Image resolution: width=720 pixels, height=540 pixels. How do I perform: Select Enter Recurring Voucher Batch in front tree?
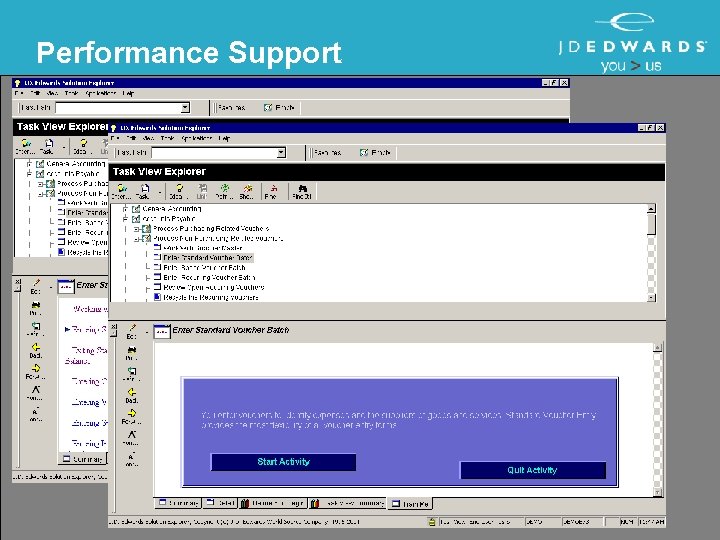tap(209, 277)
